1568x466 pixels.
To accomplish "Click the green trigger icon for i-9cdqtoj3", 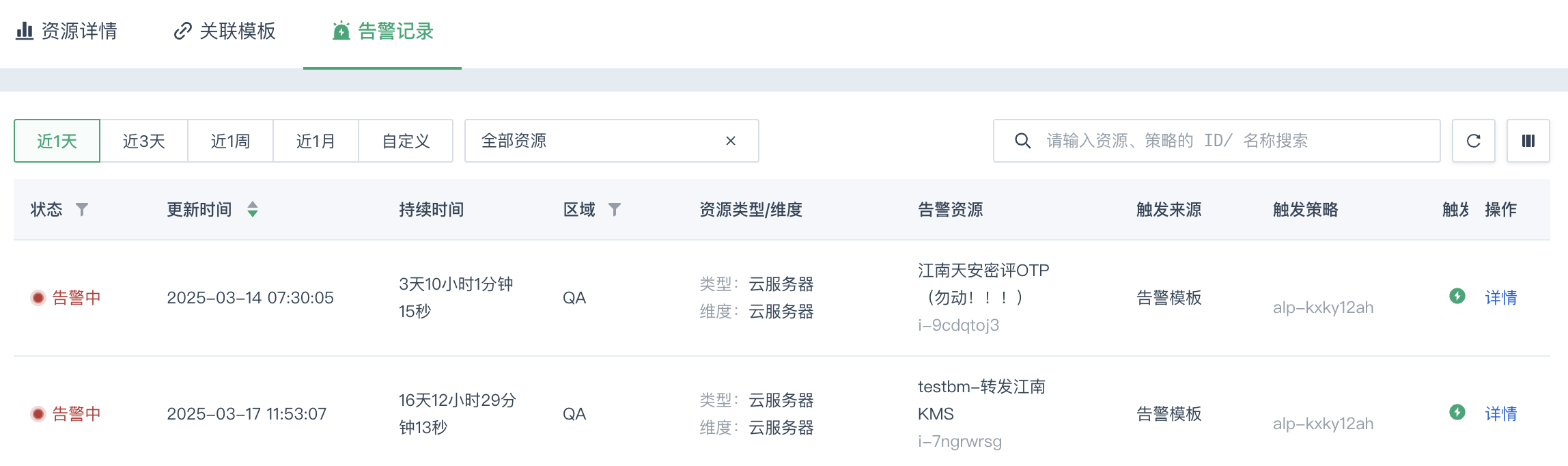I will pyautogui.click(x=1457, y=296).
